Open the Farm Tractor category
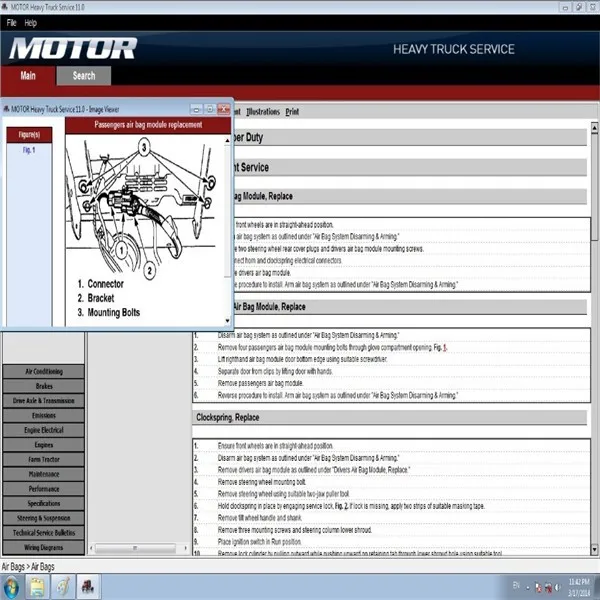Image resolution: width=600 pixels, height=600 pixels. point(44,459)
